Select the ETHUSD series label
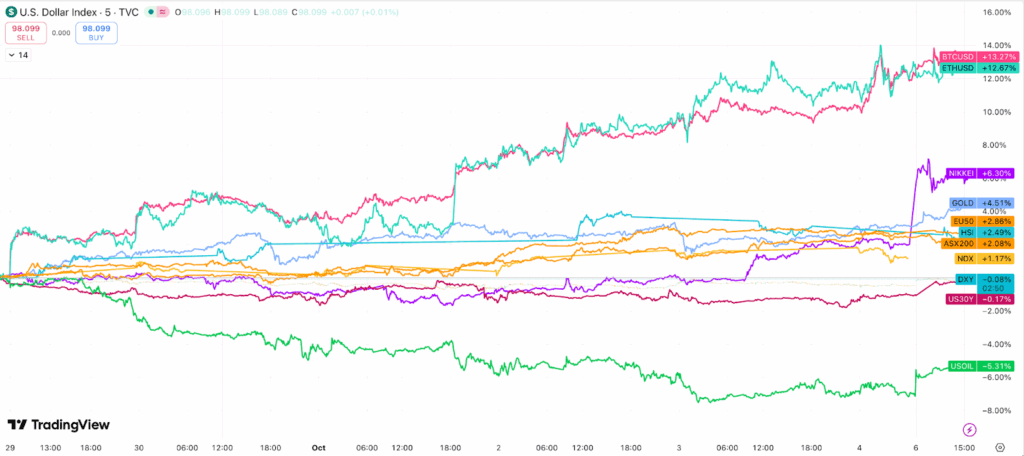1024x456 pixels. coord(958,69)
